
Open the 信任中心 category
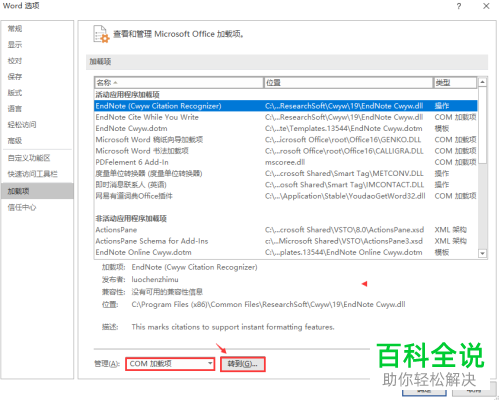click(x=22, y=207)
